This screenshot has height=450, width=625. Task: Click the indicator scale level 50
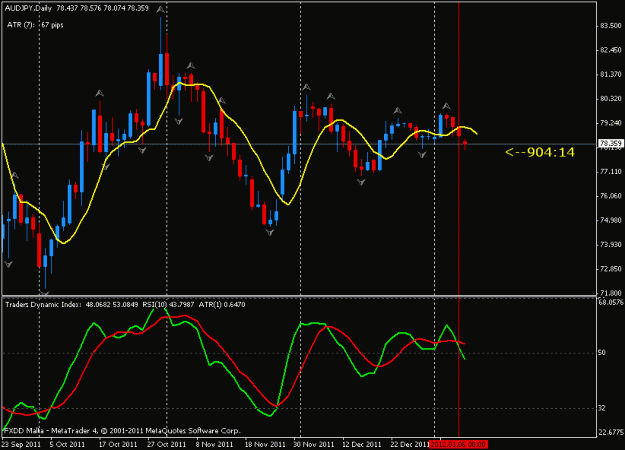coord(602,352)
